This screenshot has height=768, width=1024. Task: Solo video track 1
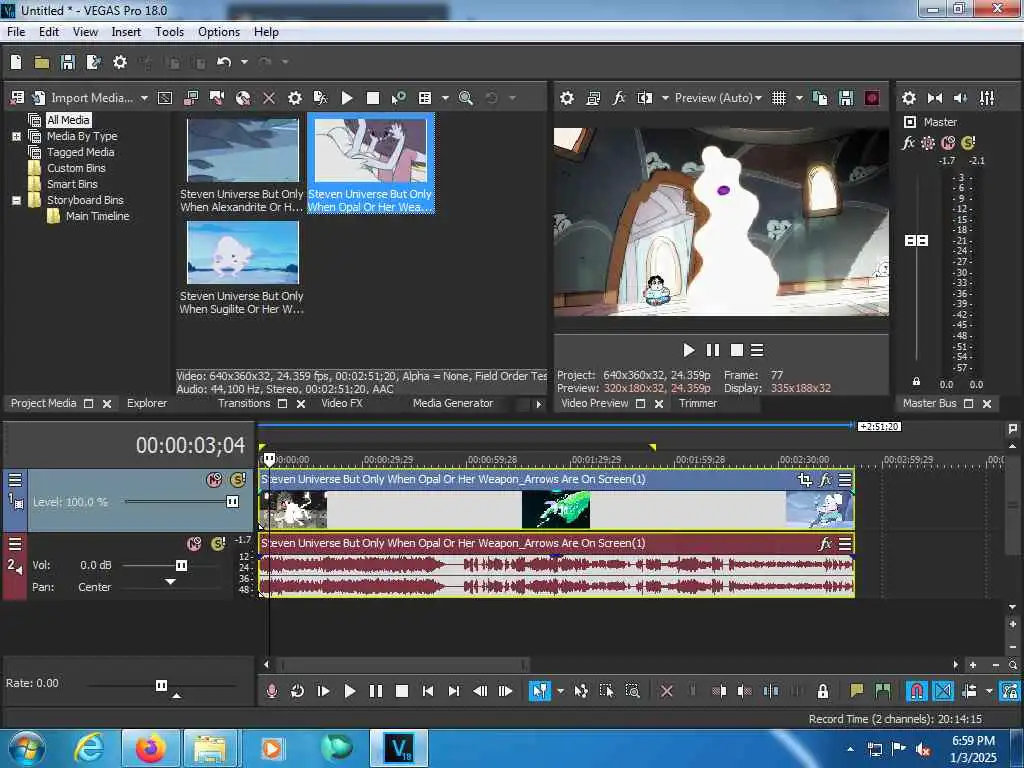pos(238,480)
